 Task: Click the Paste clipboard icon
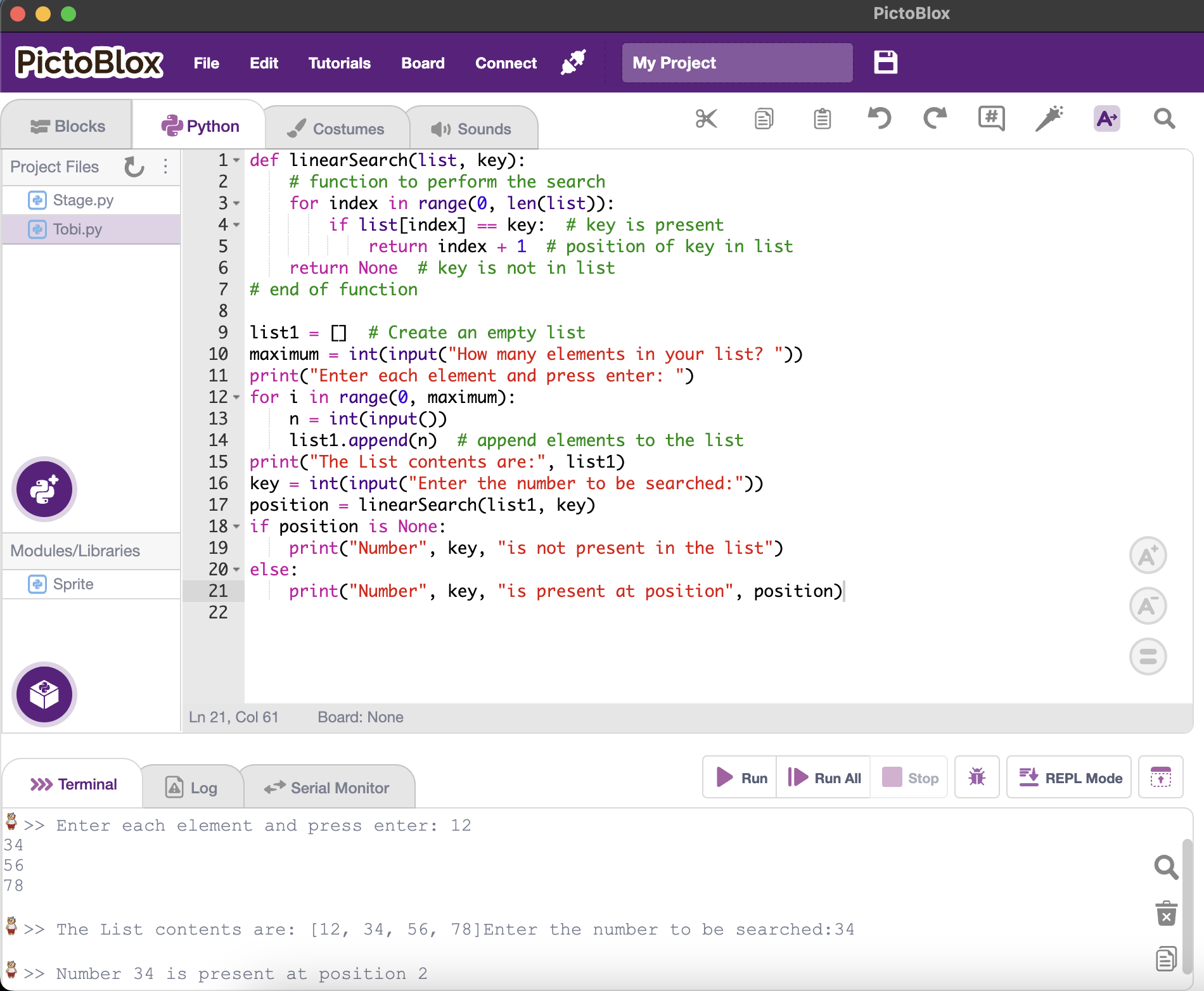tap(822, 118)
